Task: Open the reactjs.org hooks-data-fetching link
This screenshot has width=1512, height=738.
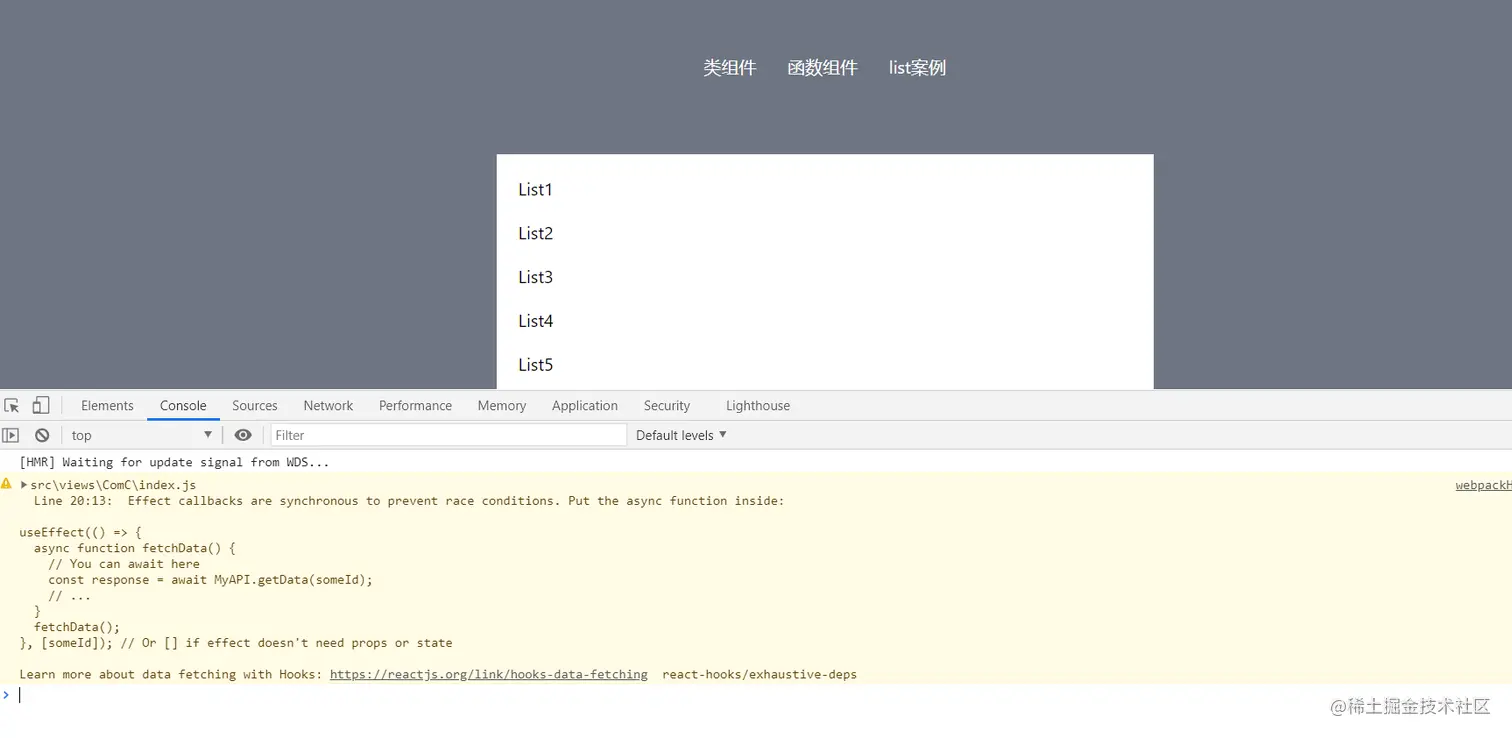Action: point(489,675)
